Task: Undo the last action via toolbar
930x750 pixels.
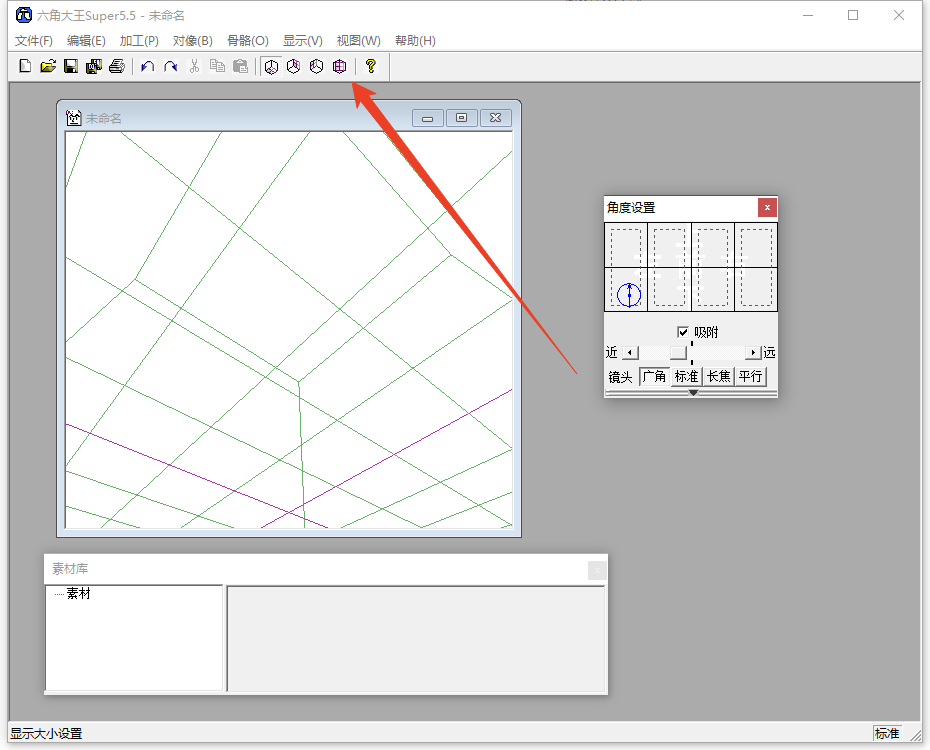Action: 147,67
